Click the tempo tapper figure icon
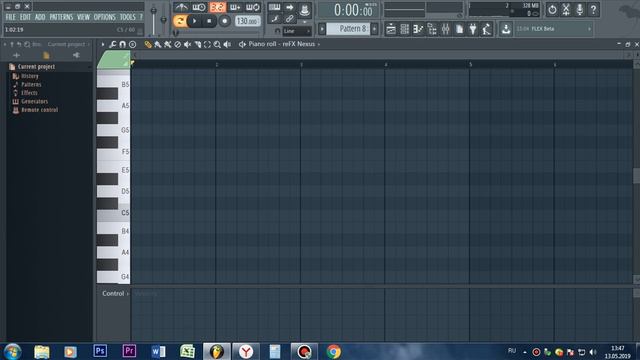Image resolution: width=640 pixels, height=360 pixels. [487, 29]
